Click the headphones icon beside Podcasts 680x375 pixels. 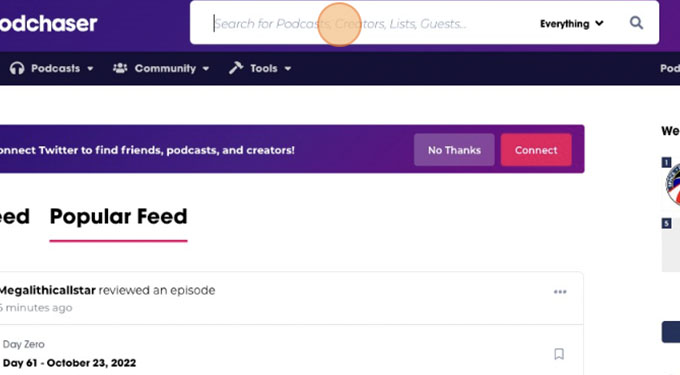click(x=17, y=68)
